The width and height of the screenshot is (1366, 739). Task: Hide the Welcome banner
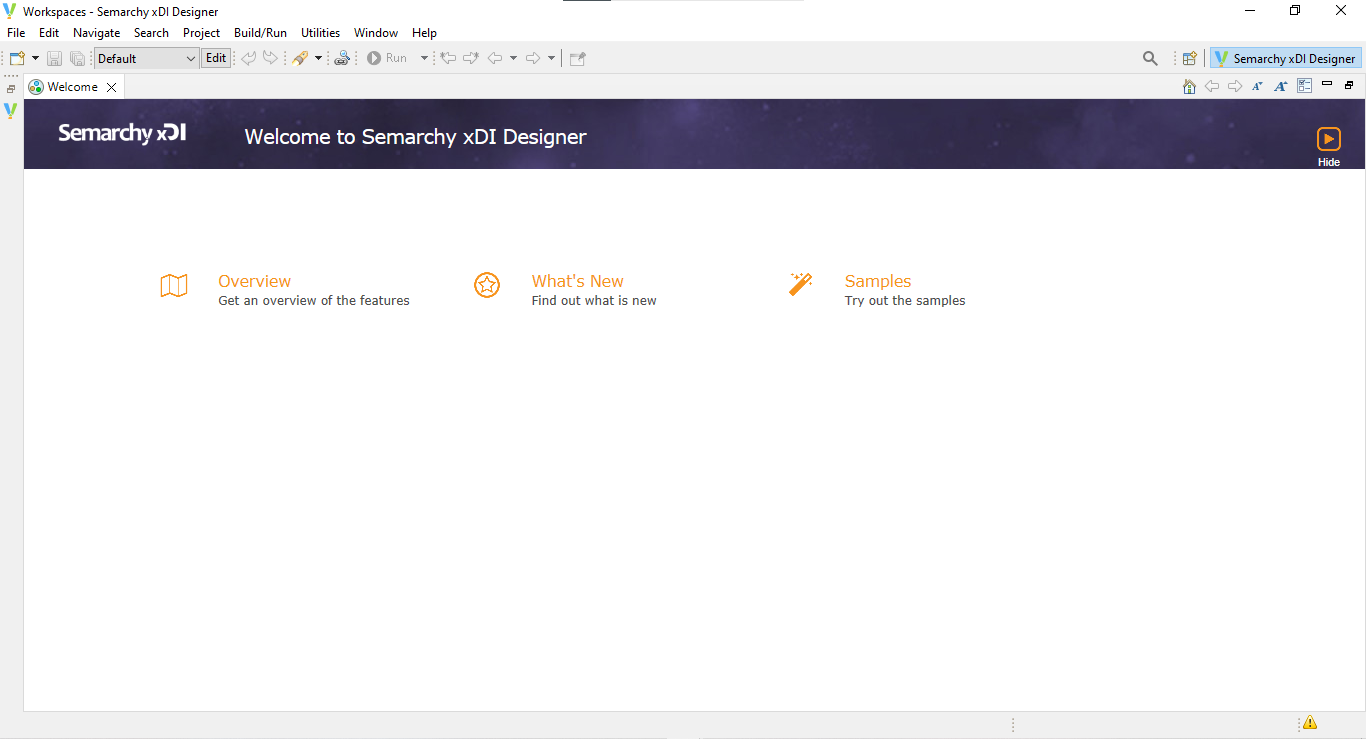pos(1329,141)
